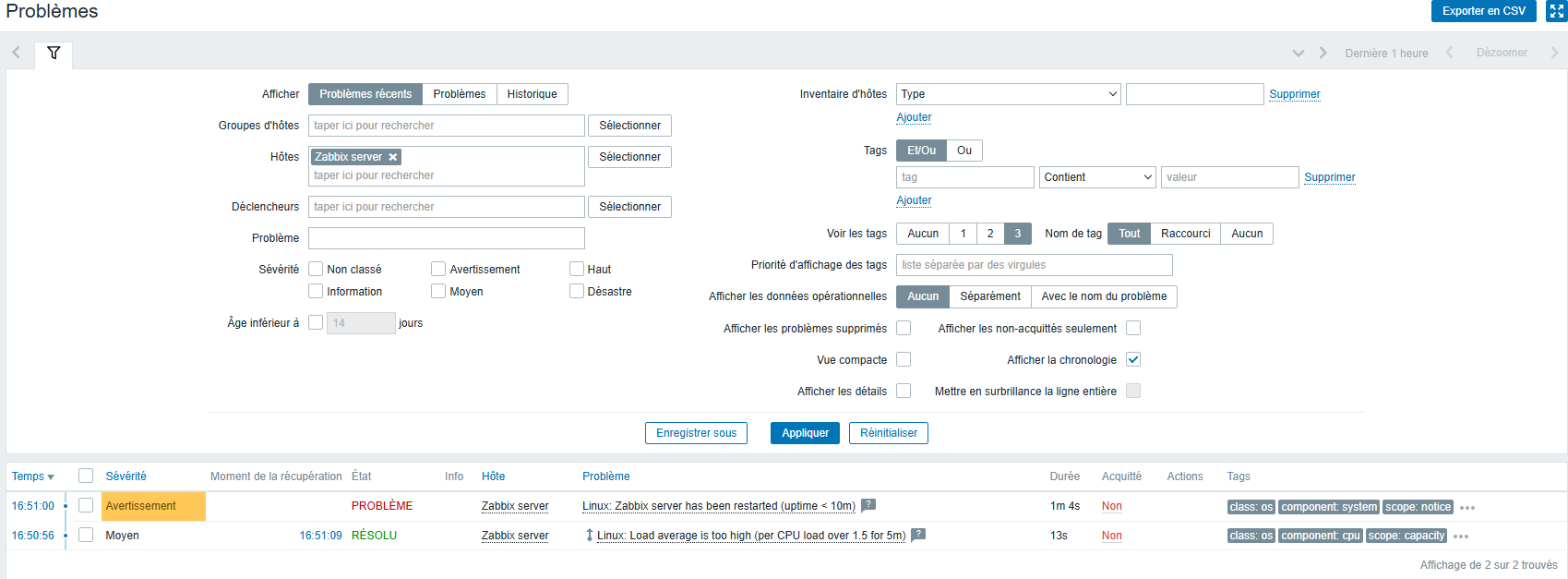Enter kiosk fullscreen mode via top-right icon
The height and width of the screenshot is (579, 1568).
click(x=1556, y=11)
